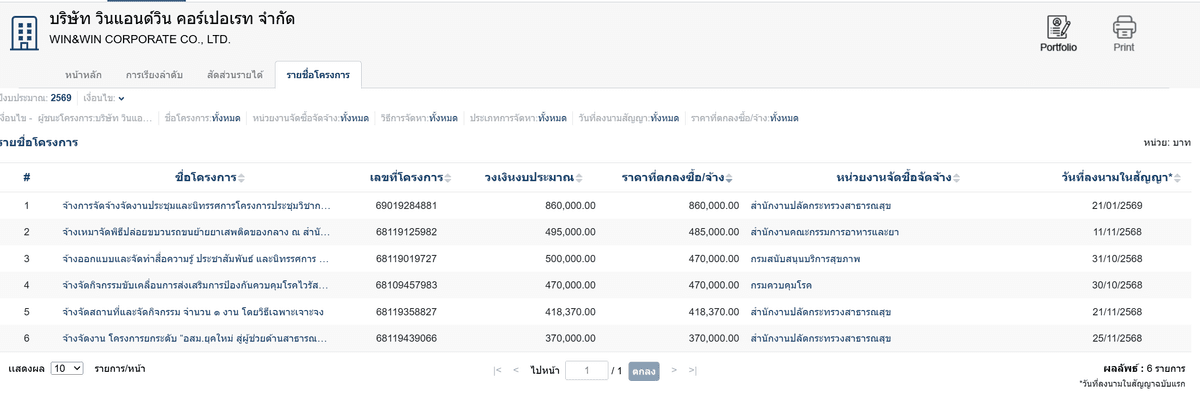Click the company building icon
Viewport: 1200px width, 393px height.
click(x=24, y=32)
